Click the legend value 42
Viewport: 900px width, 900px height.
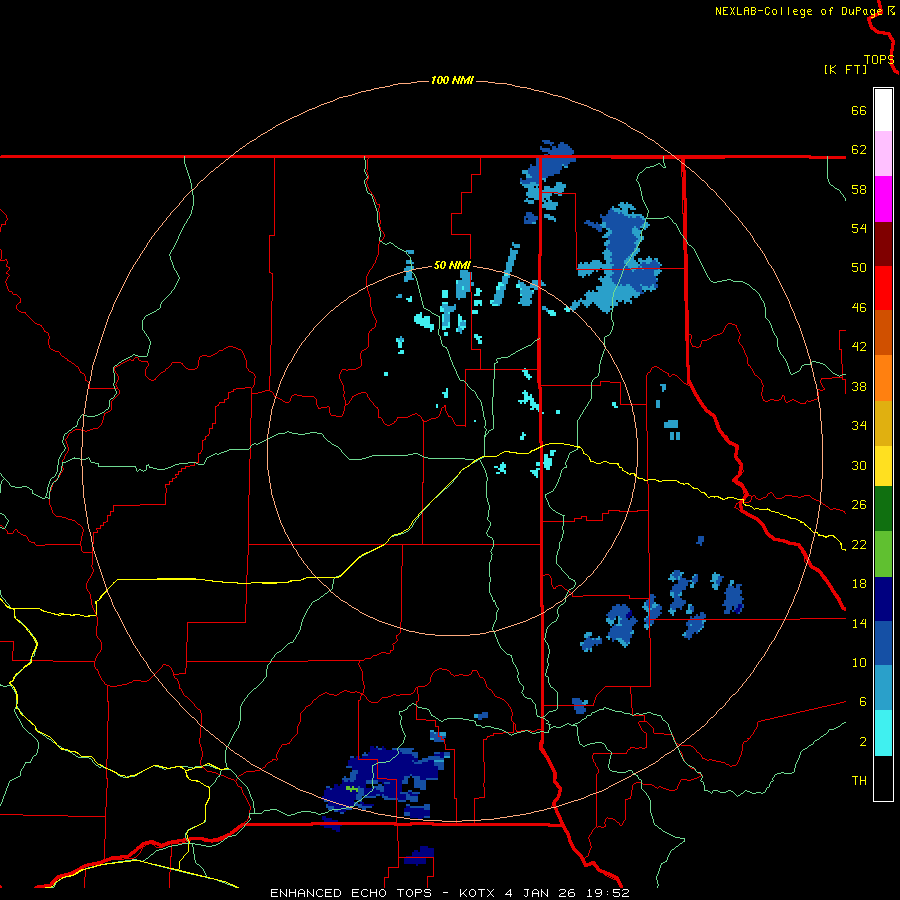coord(859,347)
